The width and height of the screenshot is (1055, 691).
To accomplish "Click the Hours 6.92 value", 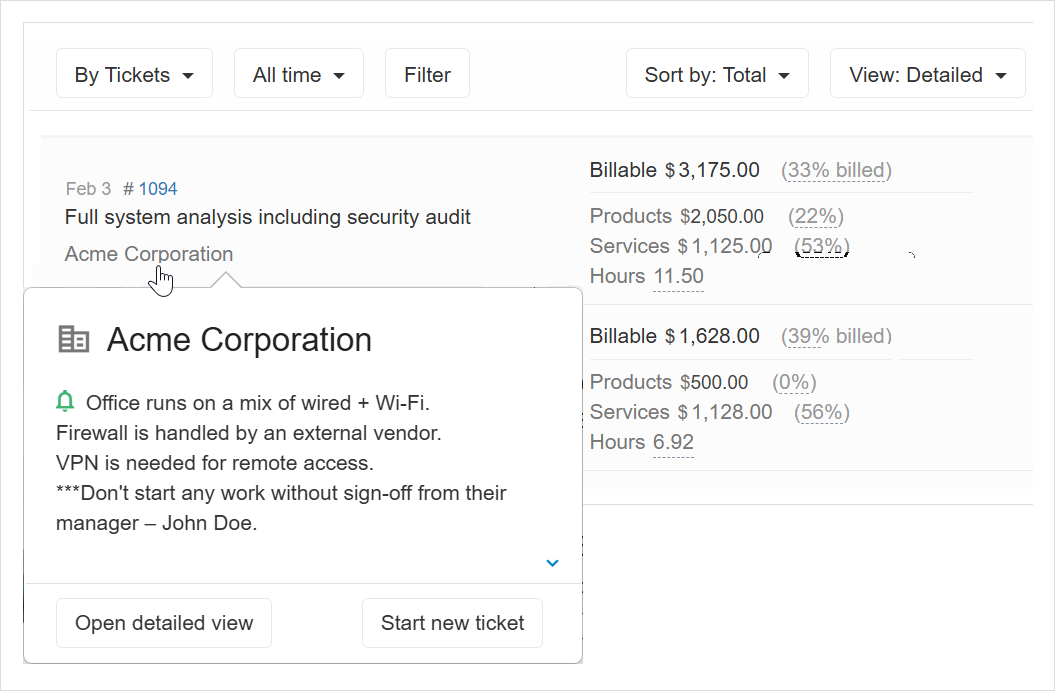I will 673,442.
